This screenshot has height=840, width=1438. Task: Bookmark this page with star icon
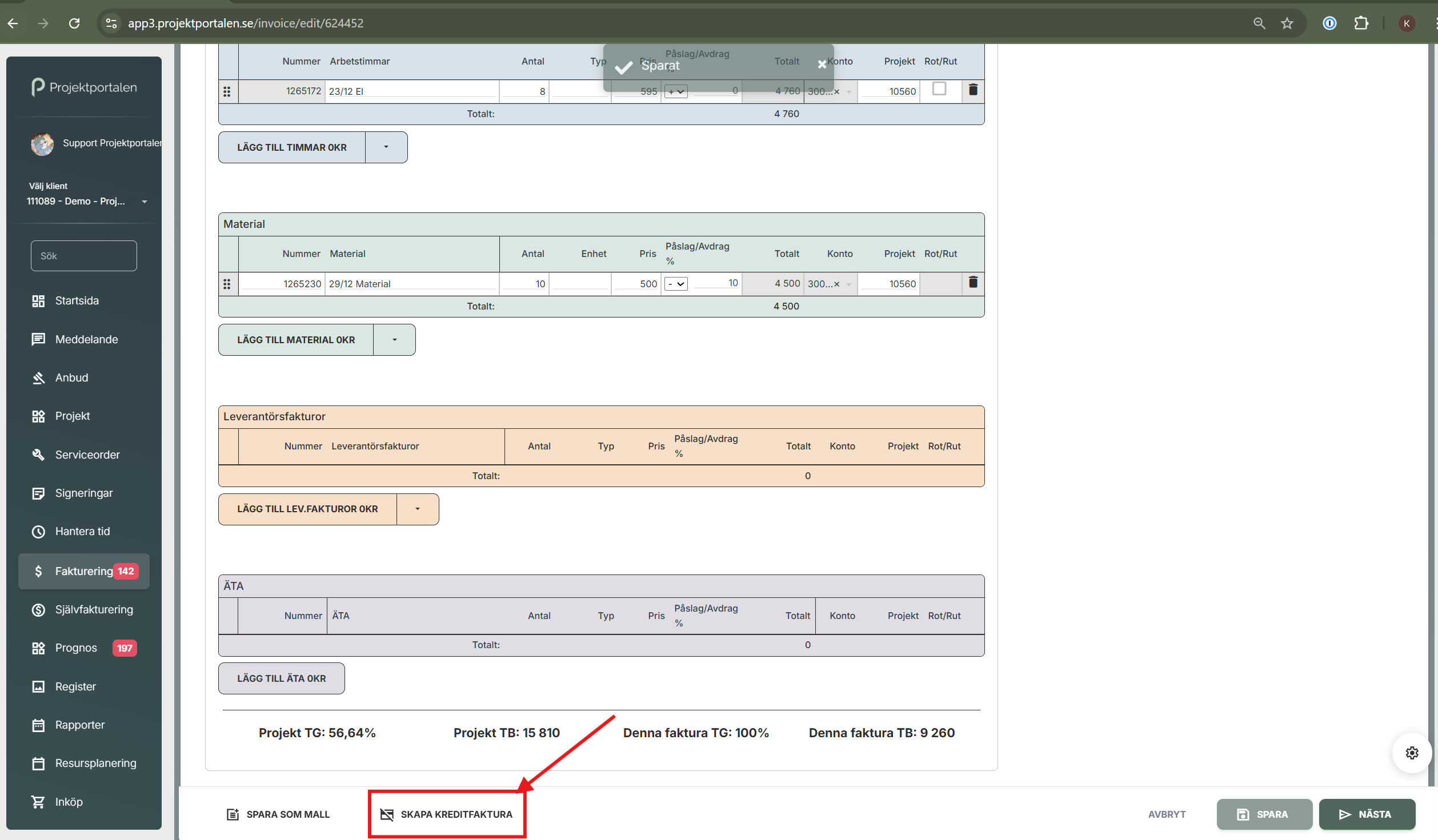click(x=1287, y=23)
